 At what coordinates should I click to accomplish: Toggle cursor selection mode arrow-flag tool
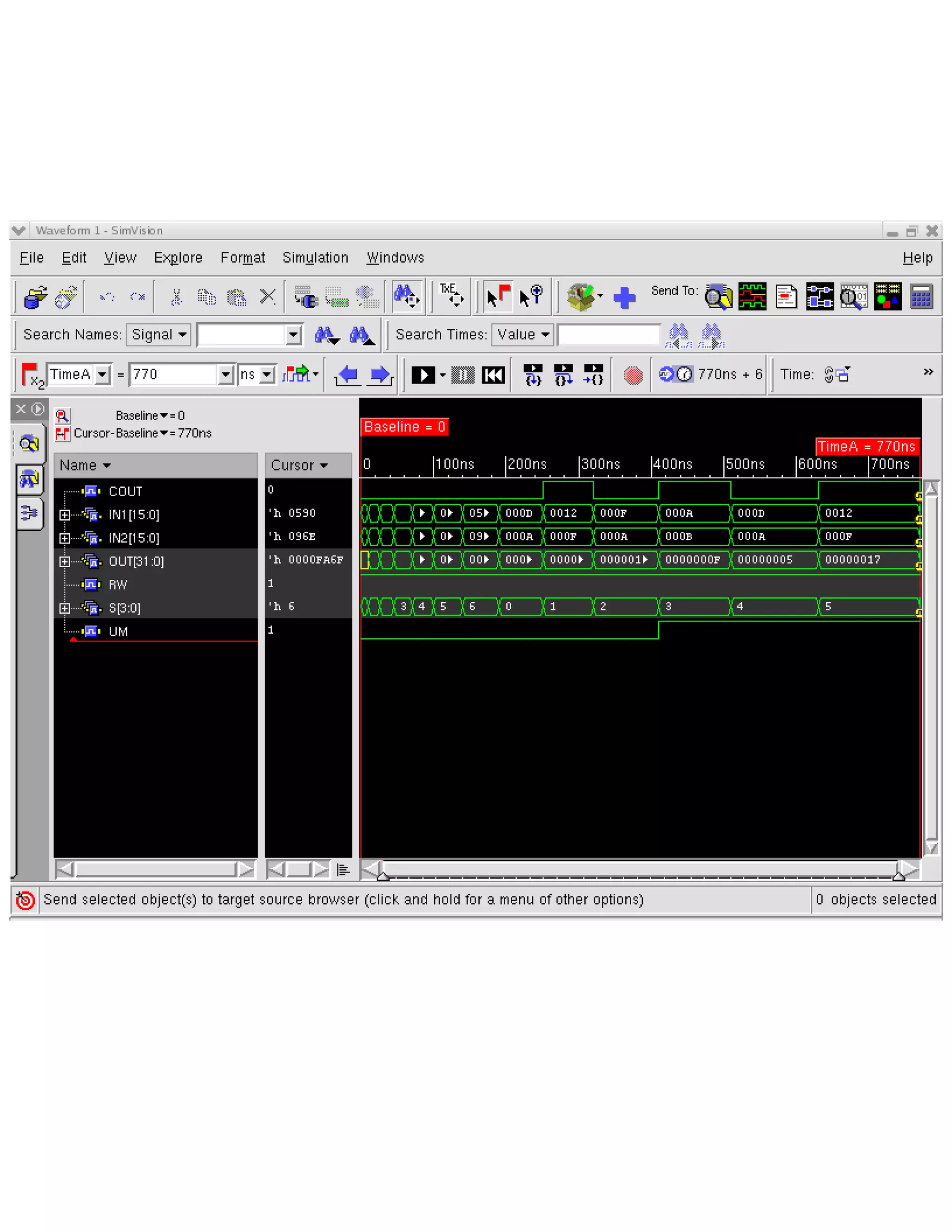(x=498, y=297)
